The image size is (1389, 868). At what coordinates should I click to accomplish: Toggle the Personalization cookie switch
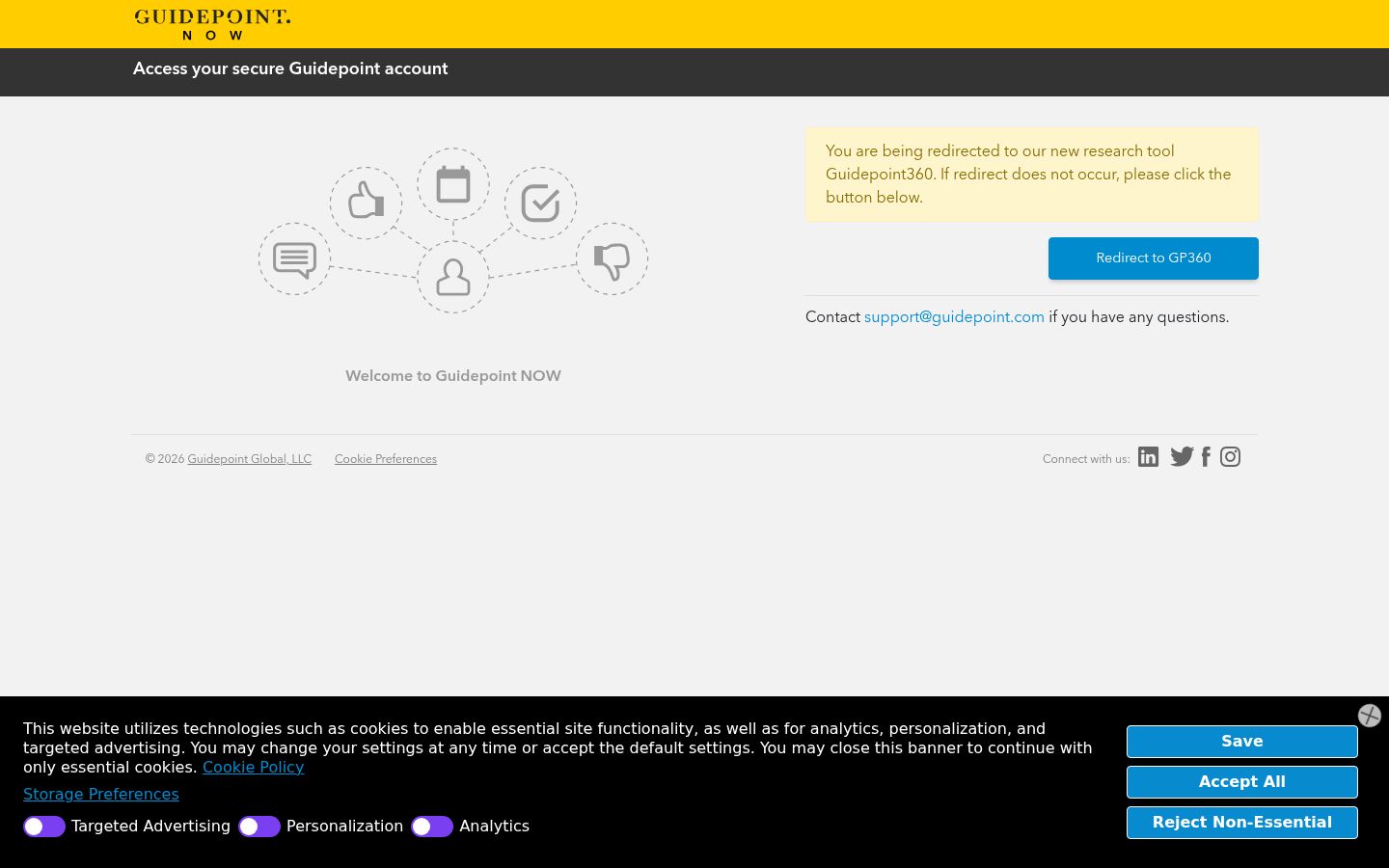[259, 827]
